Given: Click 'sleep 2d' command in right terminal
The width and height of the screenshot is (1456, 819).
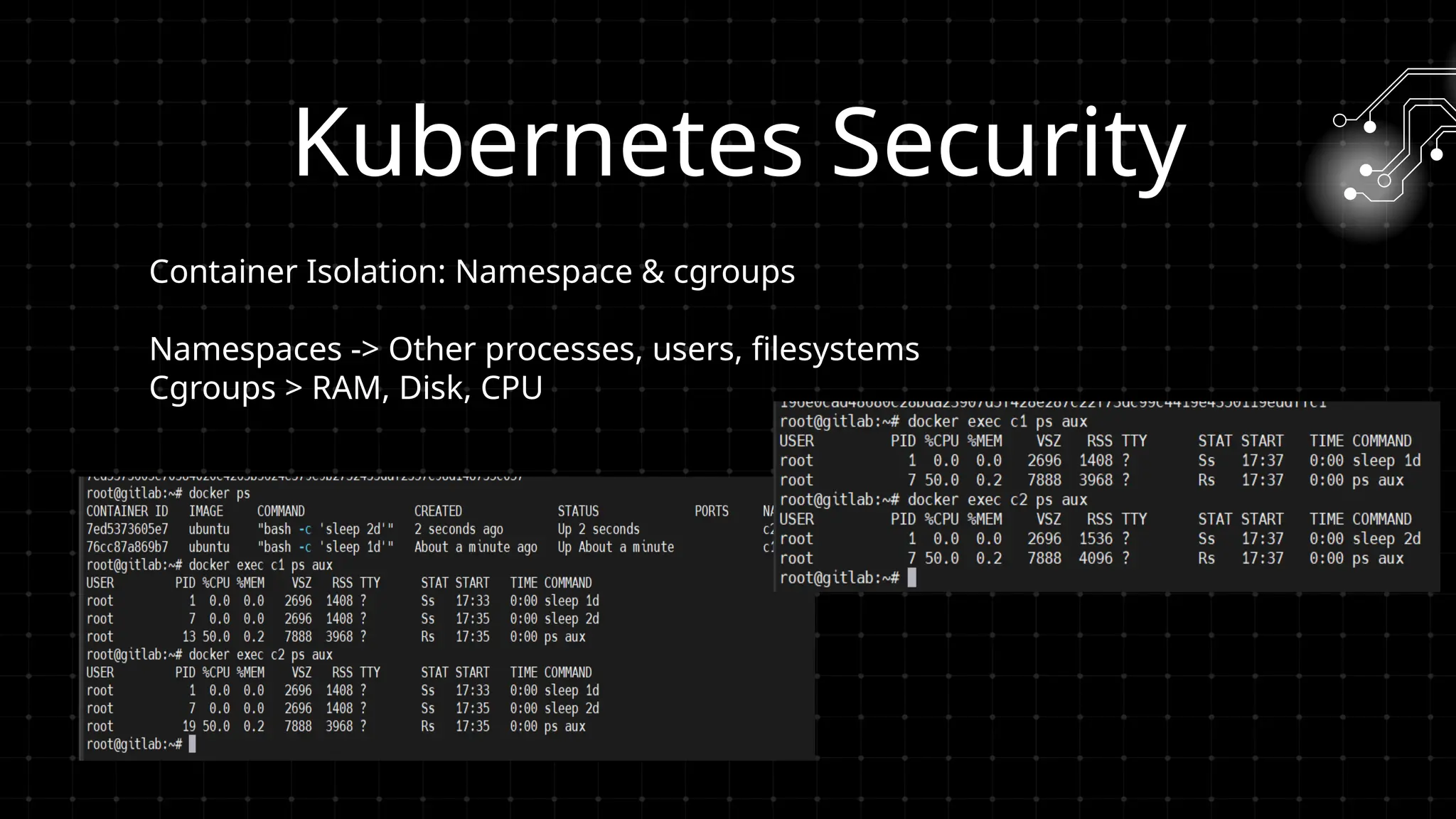Looking at the screenshot, I should click(1386, 539).
